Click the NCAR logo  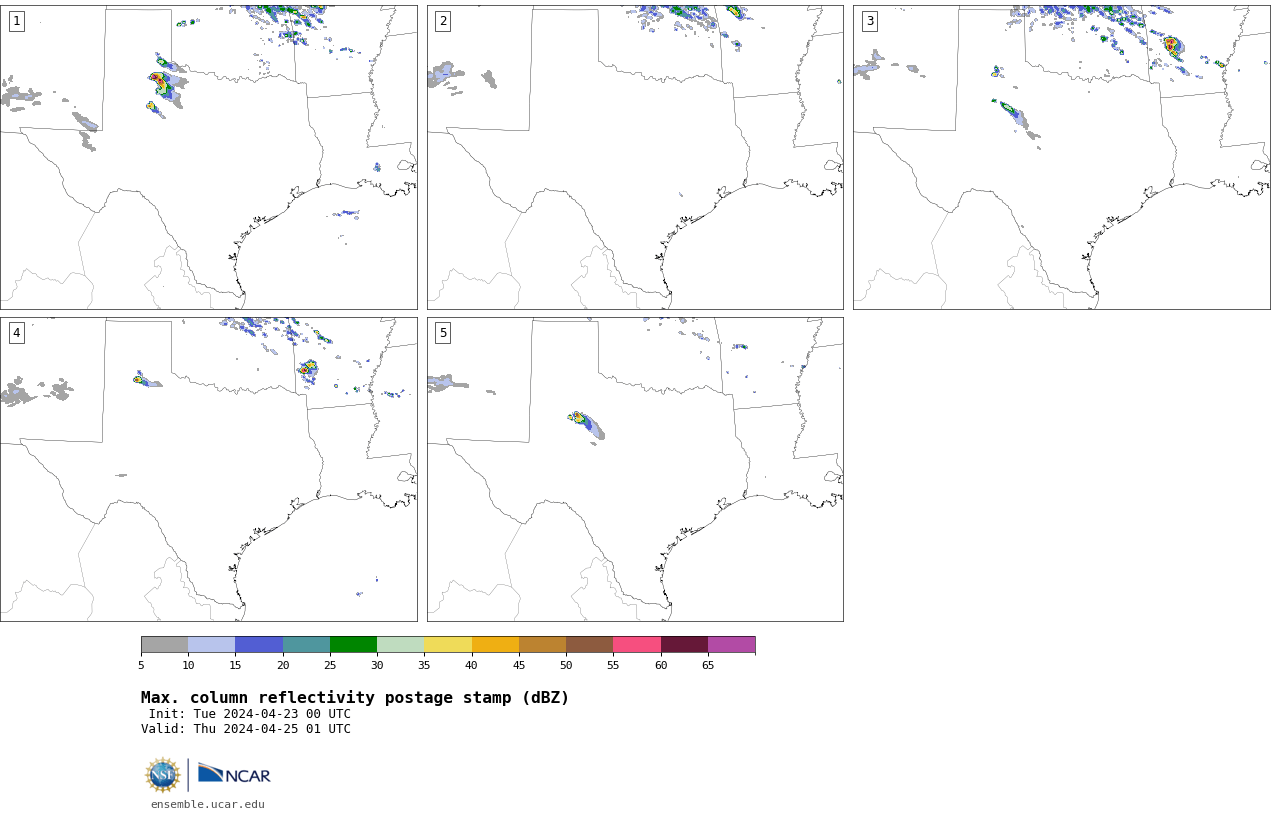(234, 775)
